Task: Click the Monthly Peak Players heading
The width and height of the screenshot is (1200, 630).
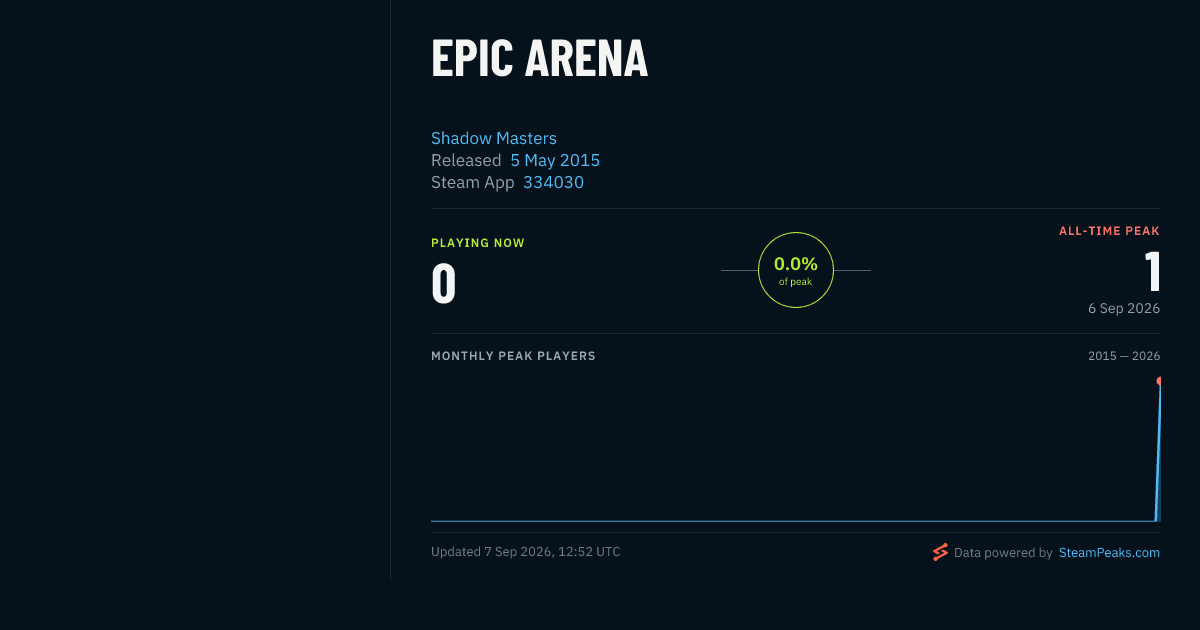Action: pyautogui.click(x=513, y=356)
